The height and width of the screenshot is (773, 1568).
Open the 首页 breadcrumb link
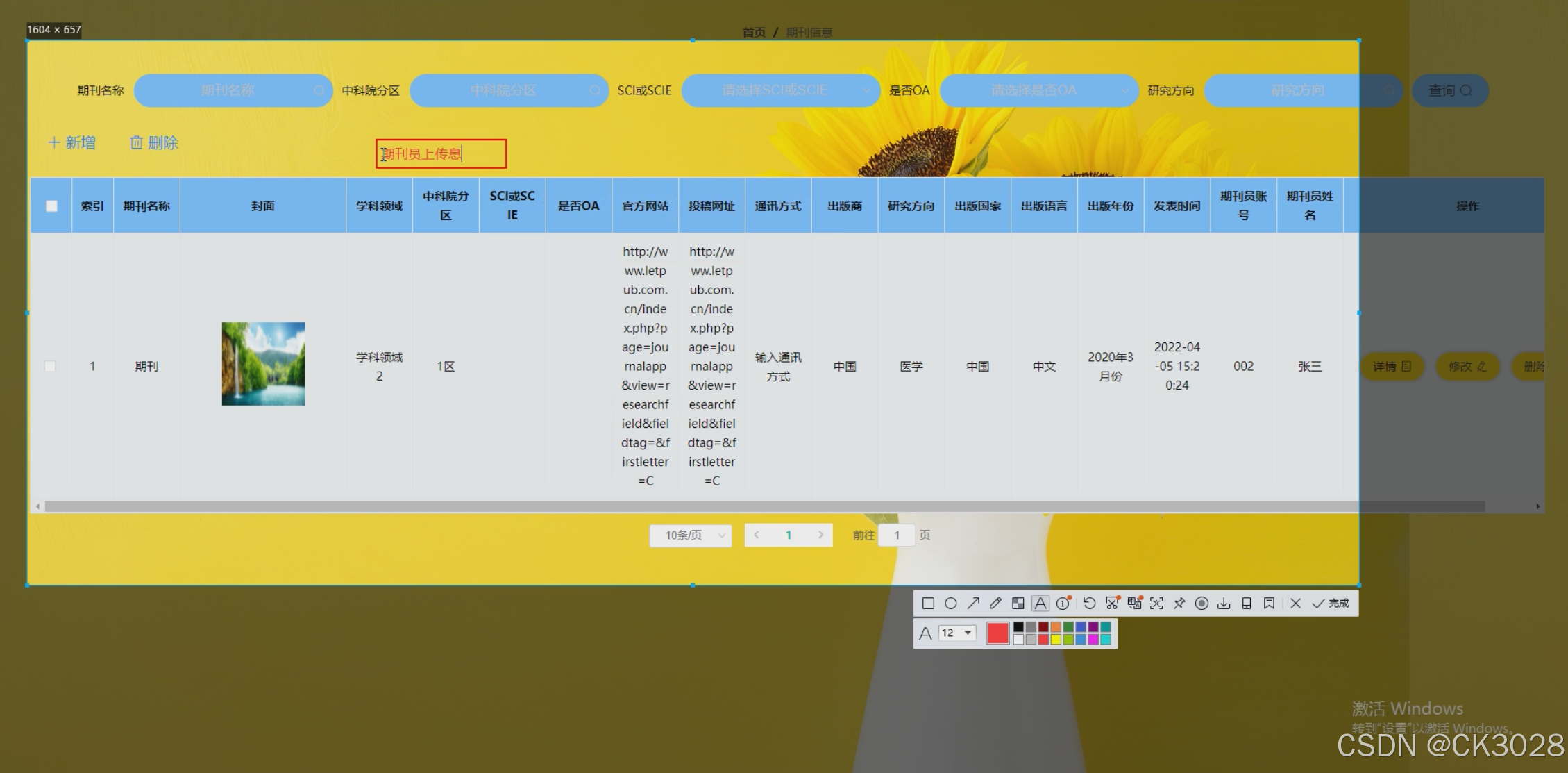point(754,33)
